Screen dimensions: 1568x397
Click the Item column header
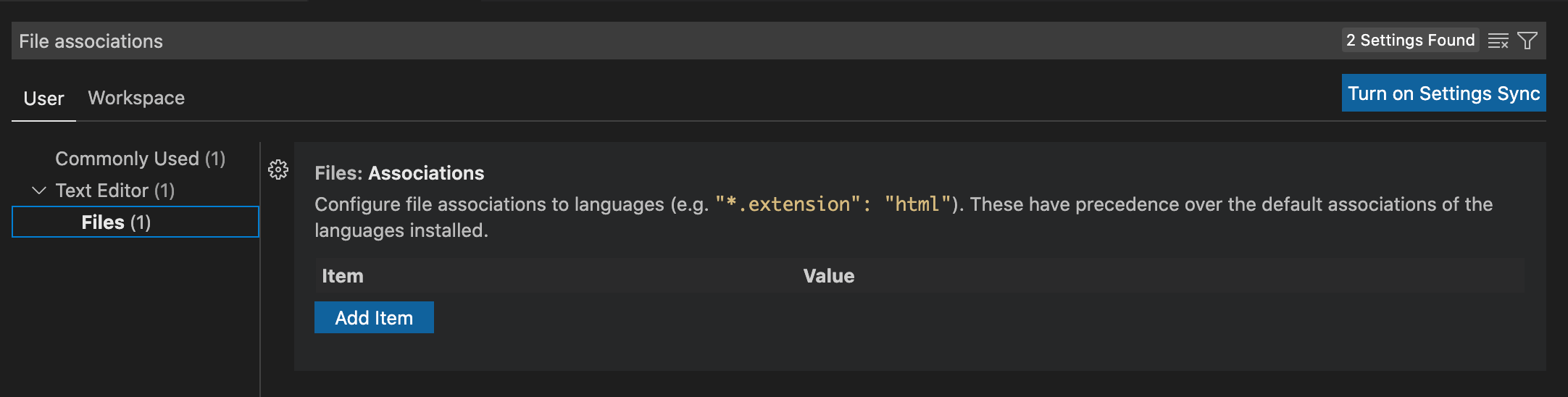343,276
